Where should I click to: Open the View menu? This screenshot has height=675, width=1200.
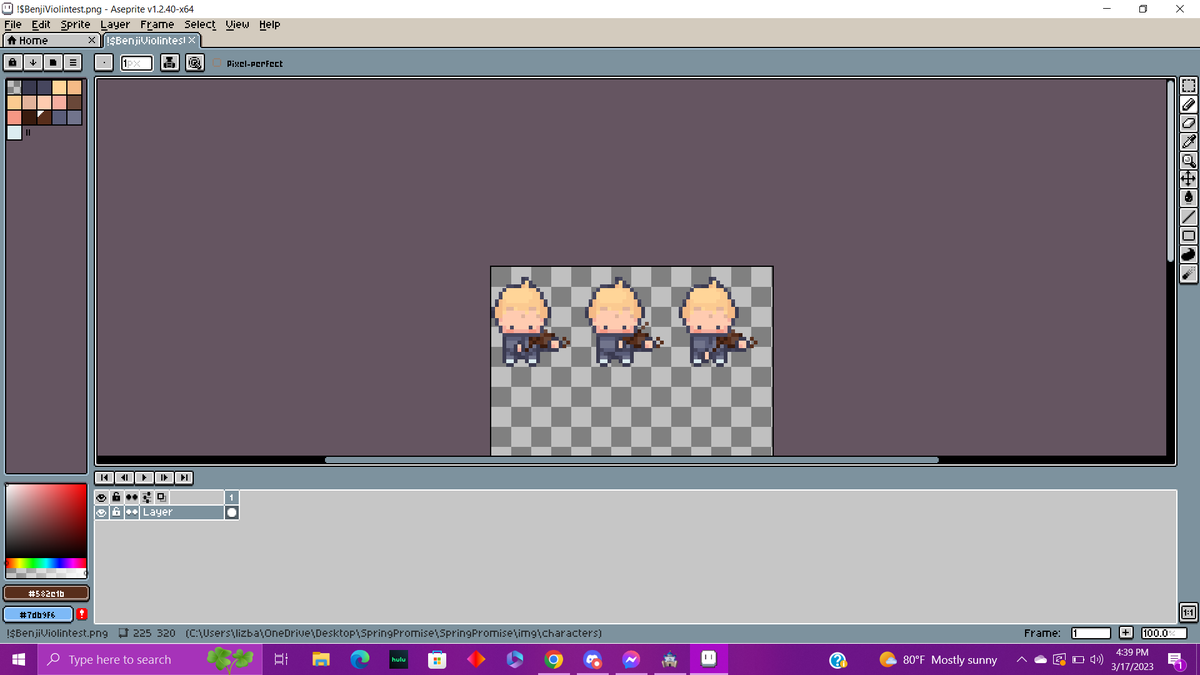point(237,24)
